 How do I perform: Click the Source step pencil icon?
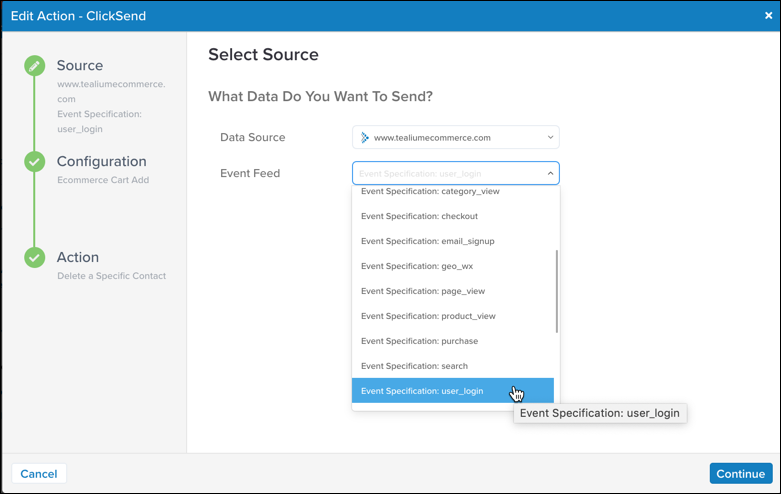(x=35, y=66)
